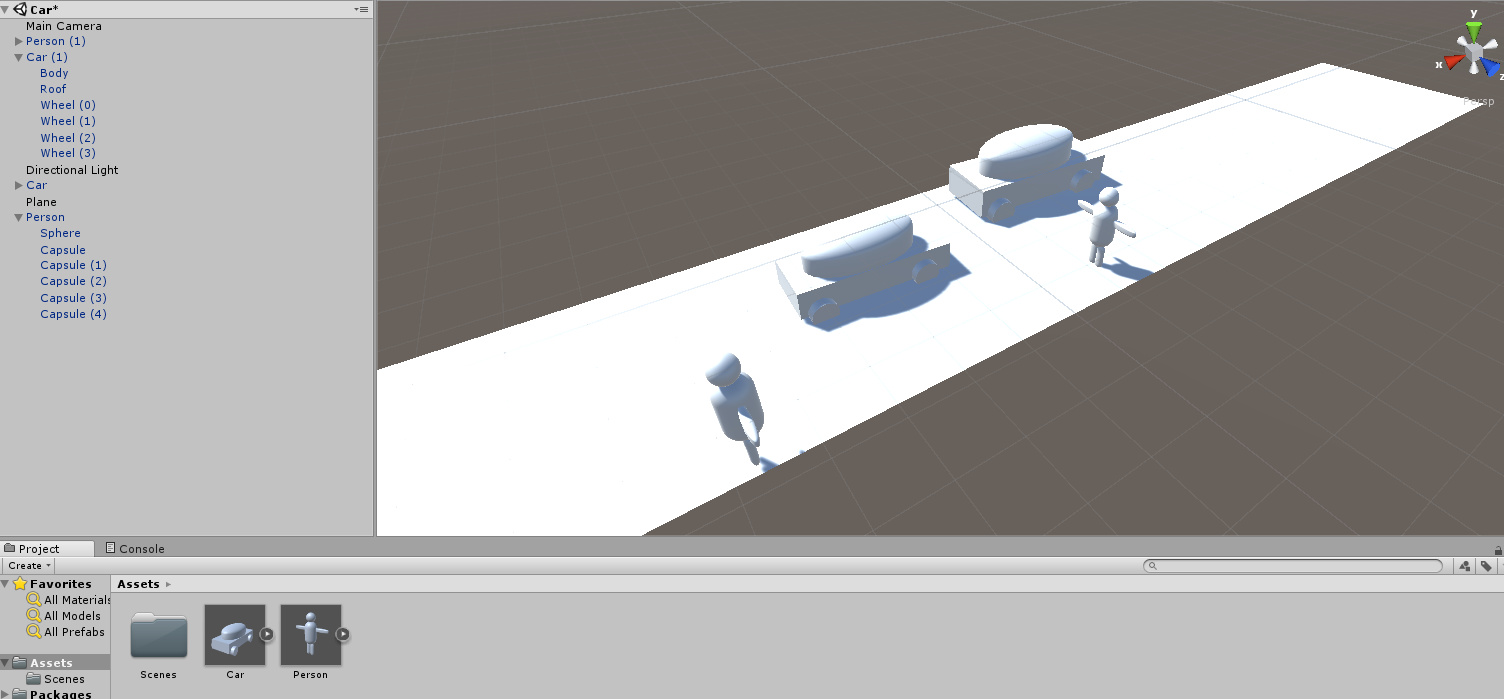1504x699 pixels.
Task: Select the Car prefab thumbnail
Action: (x=235, y=634)
